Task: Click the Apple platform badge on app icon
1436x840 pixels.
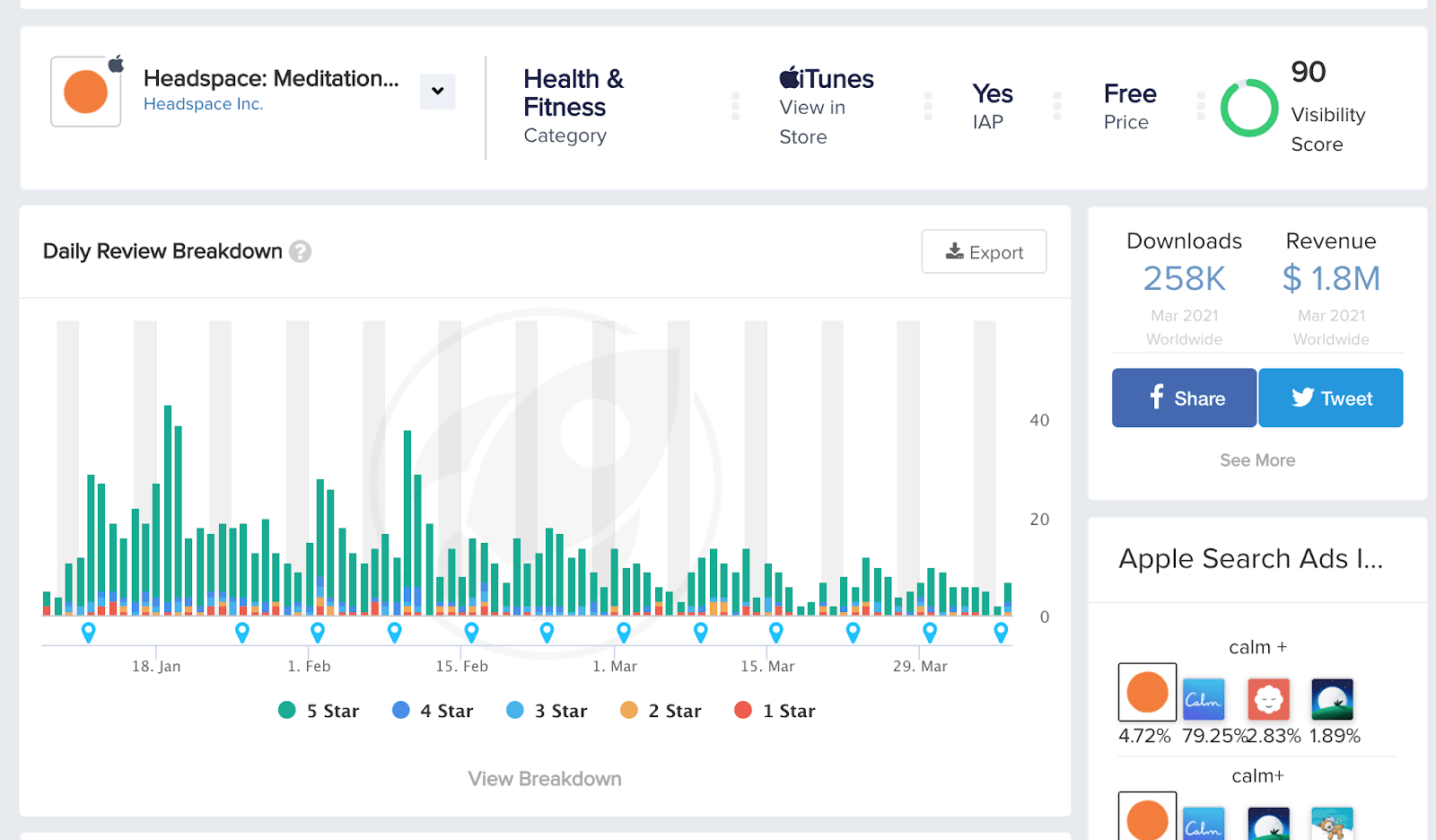Action: pos(117,64)
